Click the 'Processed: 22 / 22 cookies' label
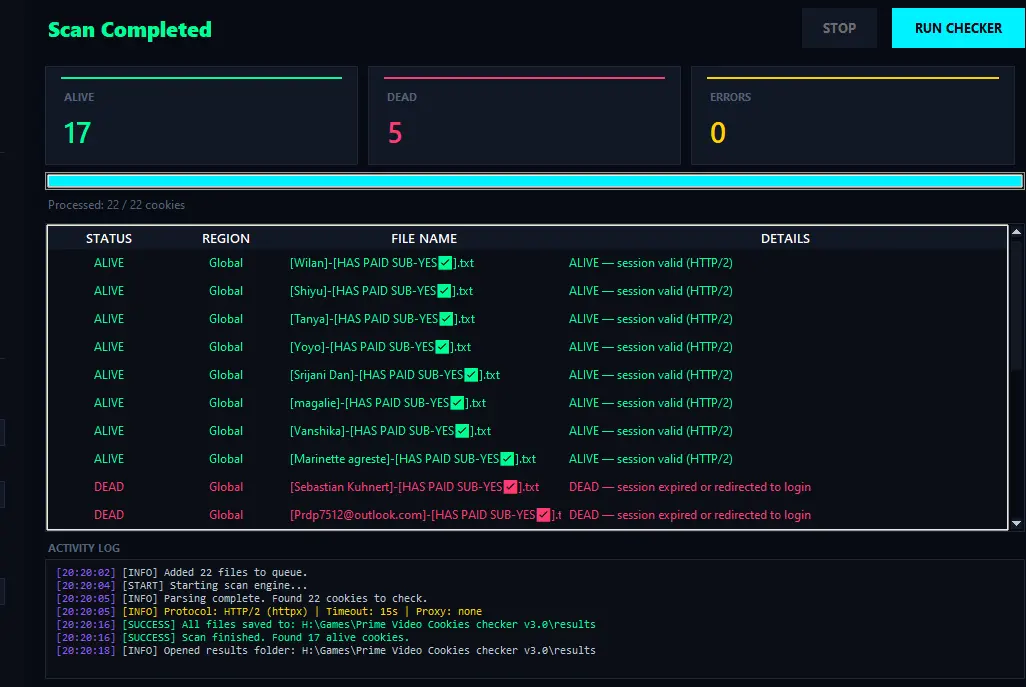 point(116,205)
